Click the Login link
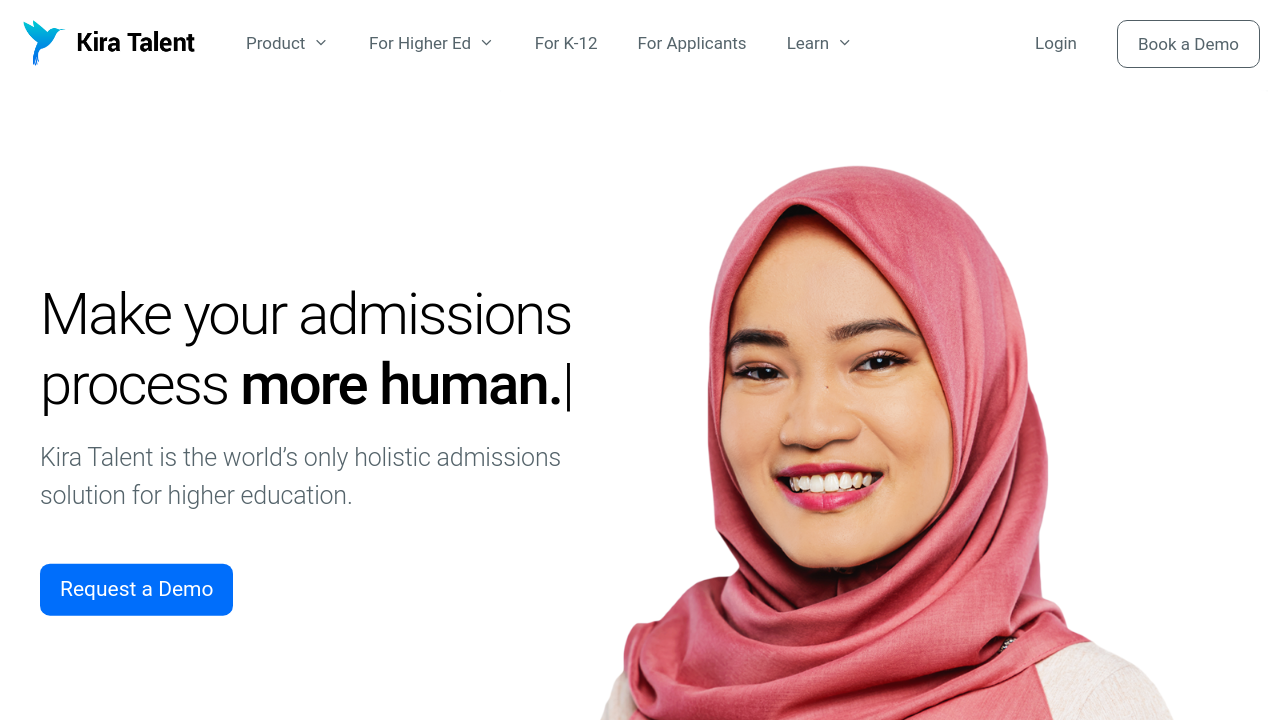Viewport: 1280px width, 720px height. click(1056, 43)
